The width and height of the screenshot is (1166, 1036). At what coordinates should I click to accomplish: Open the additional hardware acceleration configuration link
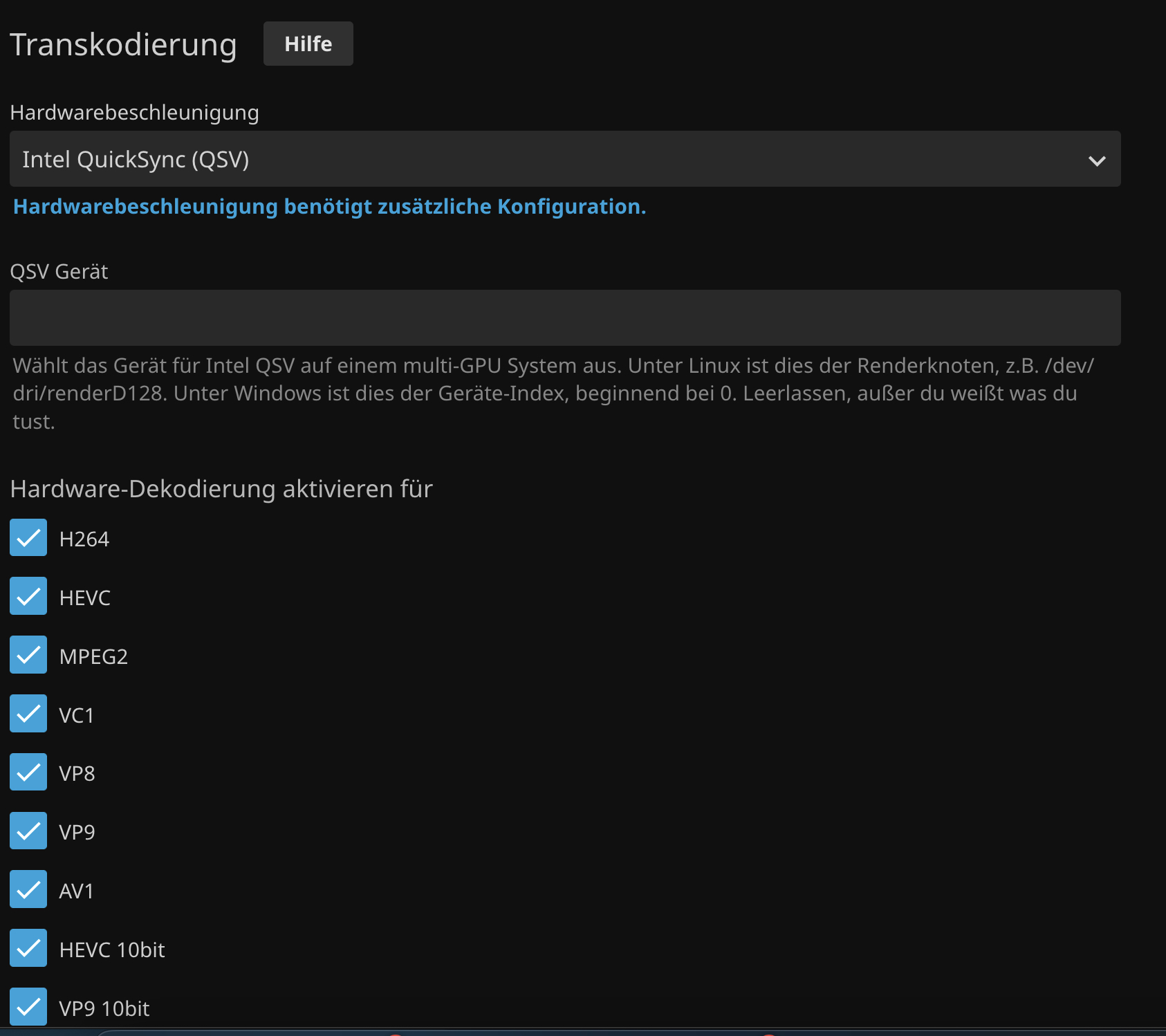point(329,207)
